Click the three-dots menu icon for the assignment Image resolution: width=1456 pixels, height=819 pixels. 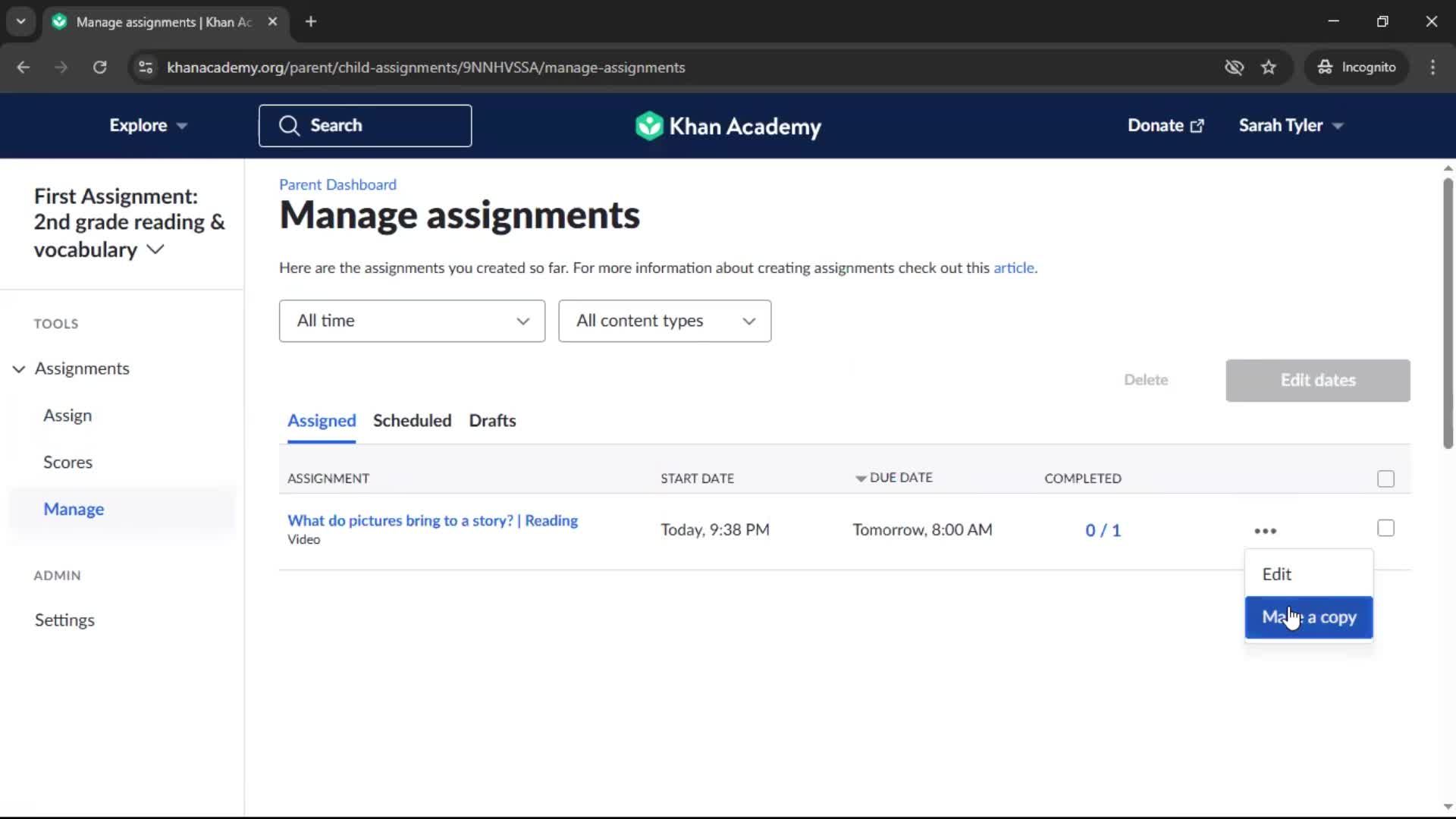pos(1265,531)
